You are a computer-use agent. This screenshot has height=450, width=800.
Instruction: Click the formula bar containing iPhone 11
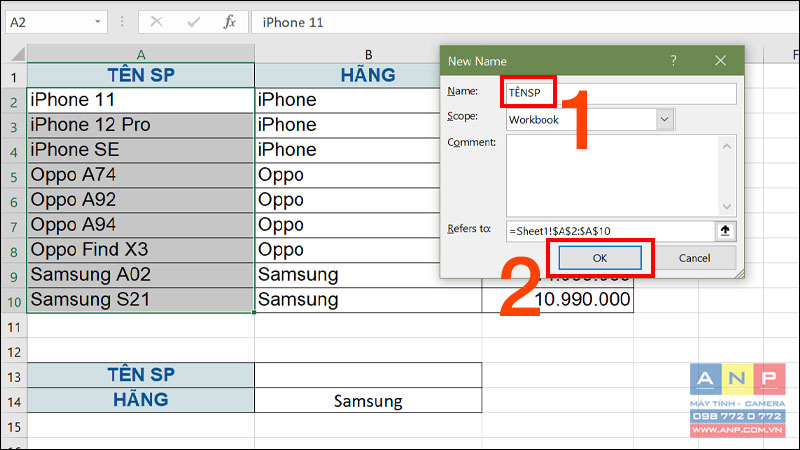click(x=526, y=22)
